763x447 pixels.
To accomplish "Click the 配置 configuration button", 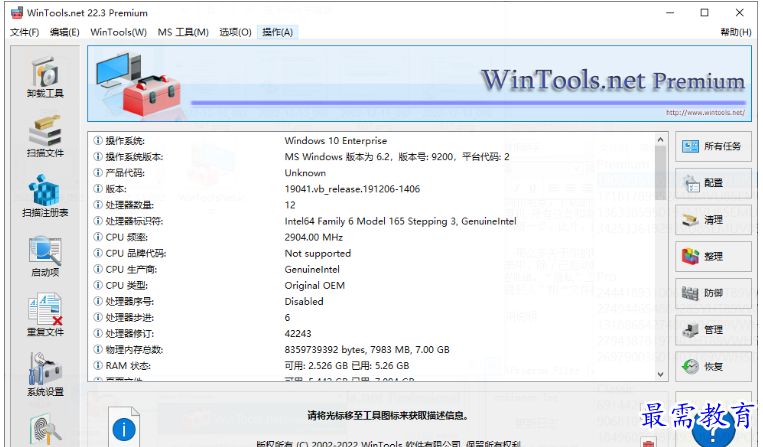I will 713,183.
